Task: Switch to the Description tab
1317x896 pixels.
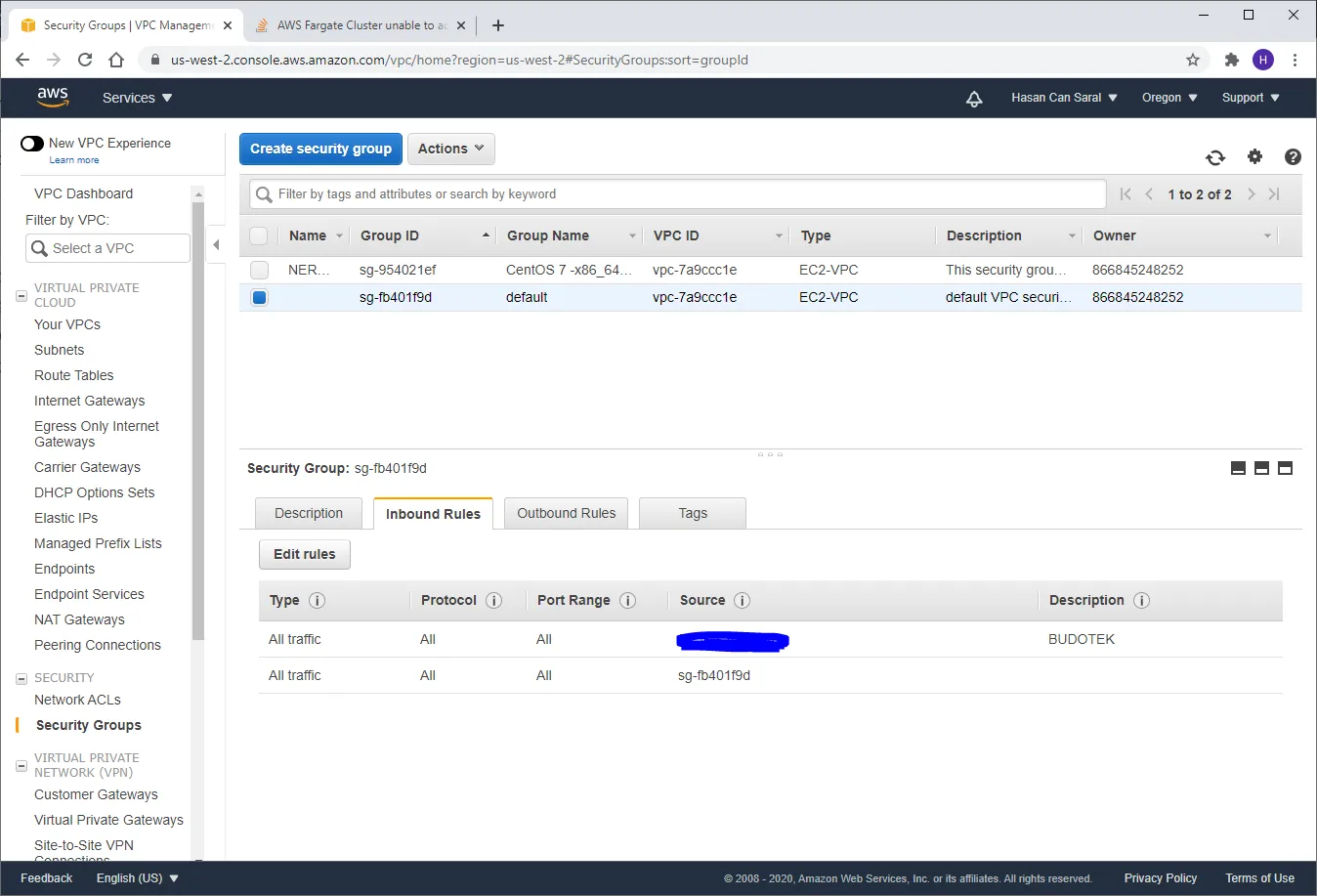Action: [x=309, y=513]
